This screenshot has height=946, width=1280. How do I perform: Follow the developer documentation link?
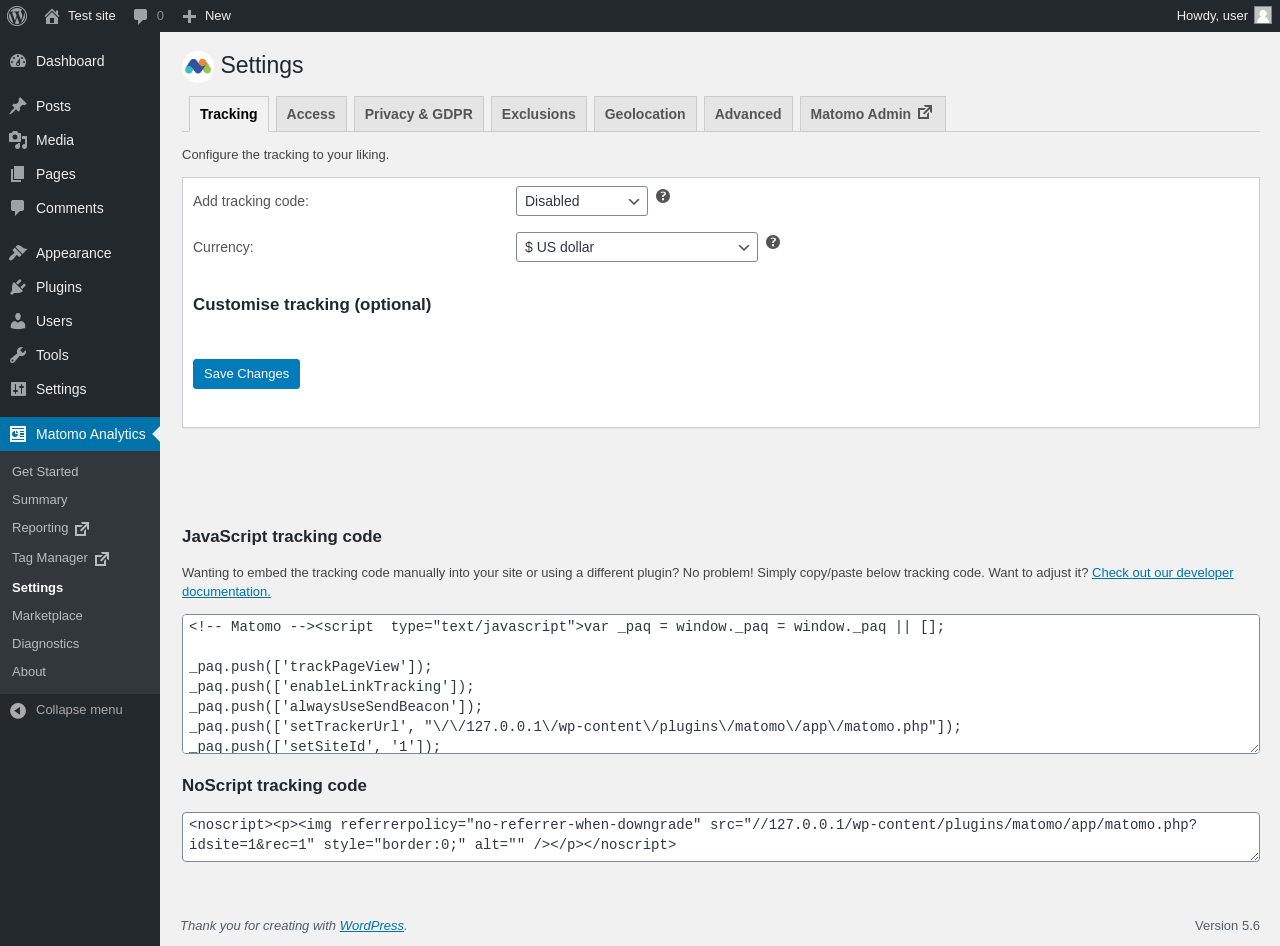tap(1162, 573)
